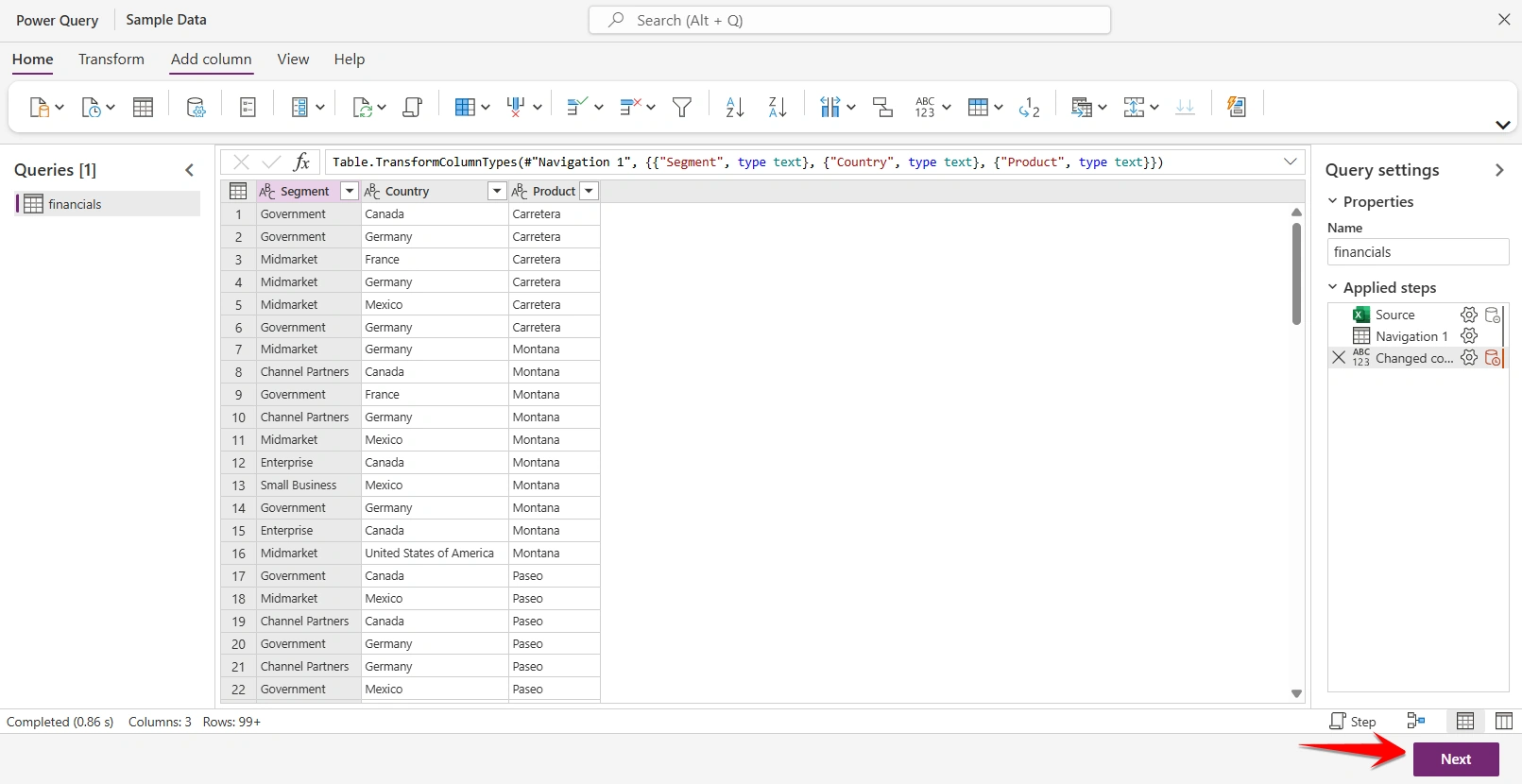The width and height of the screenshot is (1522, 784).
Task: Click the Get data icon
Action: tap(39, 107)
